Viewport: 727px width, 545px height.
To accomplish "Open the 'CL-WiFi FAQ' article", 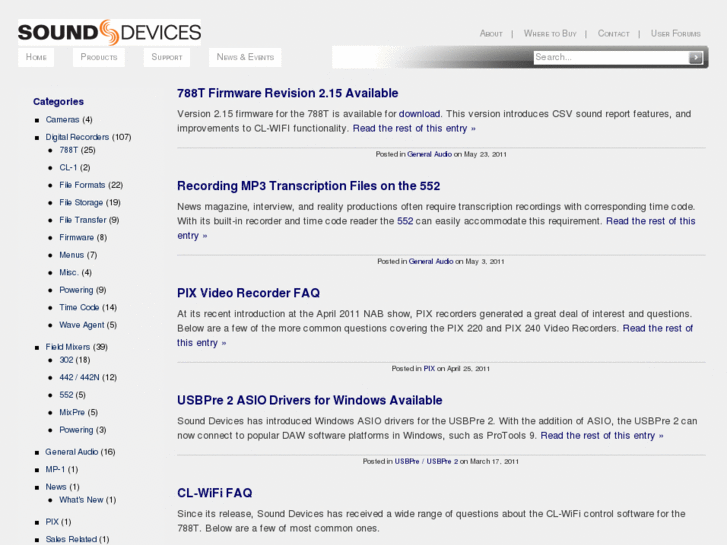I will pyautogui.click(x=215, y=493).
